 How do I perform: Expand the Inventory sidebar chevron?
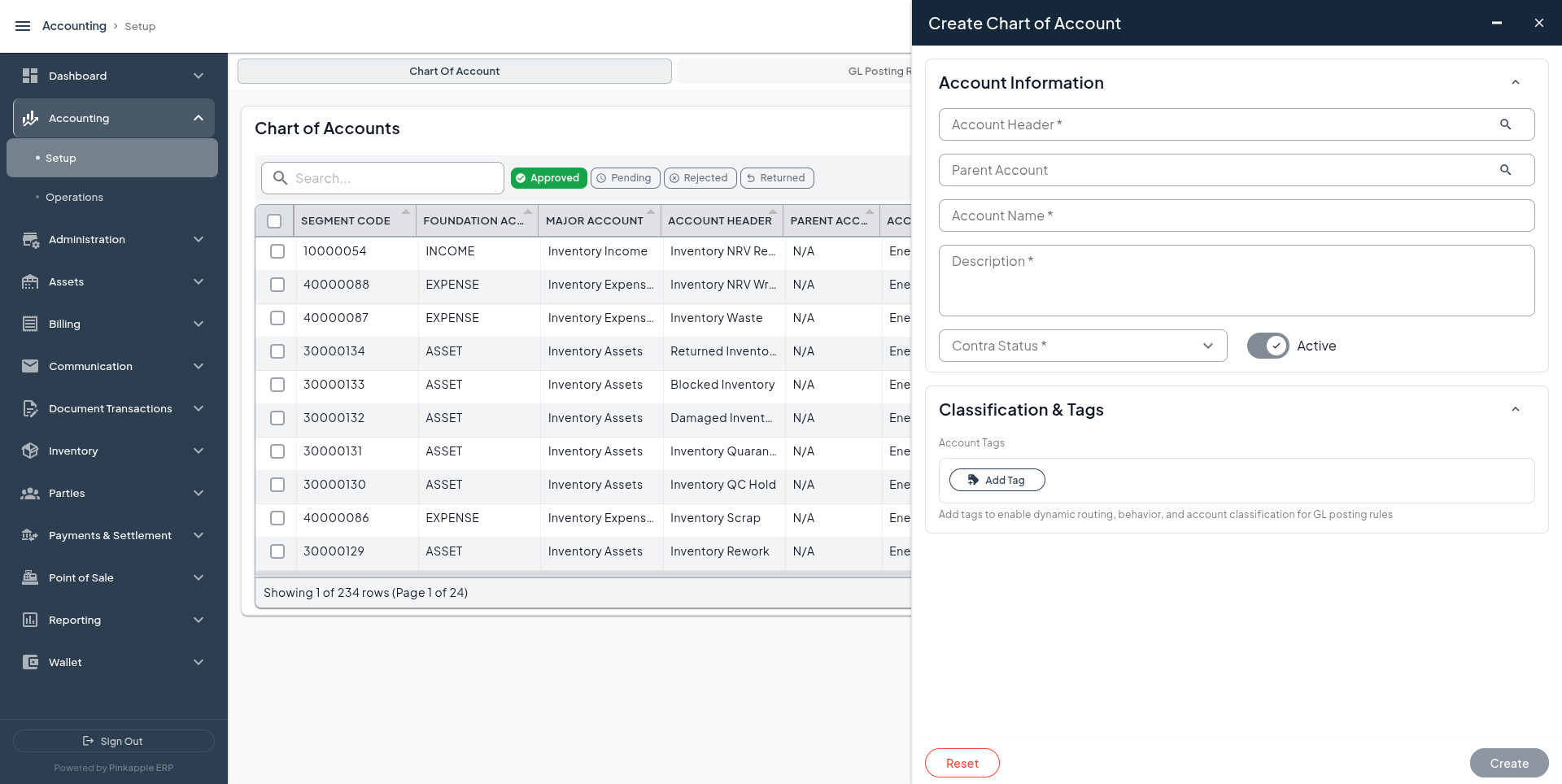tap(199, 451)
